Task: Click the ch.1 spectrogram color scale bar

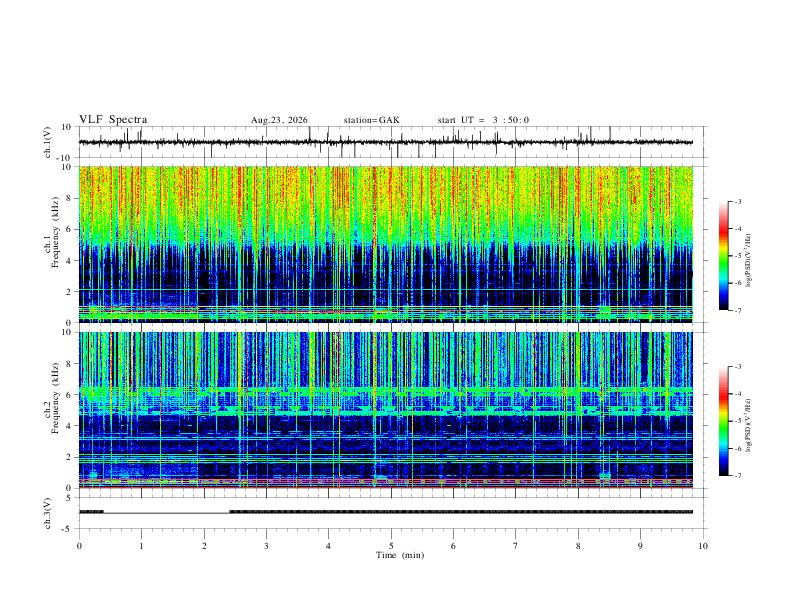Action: [x=723, y=256]
